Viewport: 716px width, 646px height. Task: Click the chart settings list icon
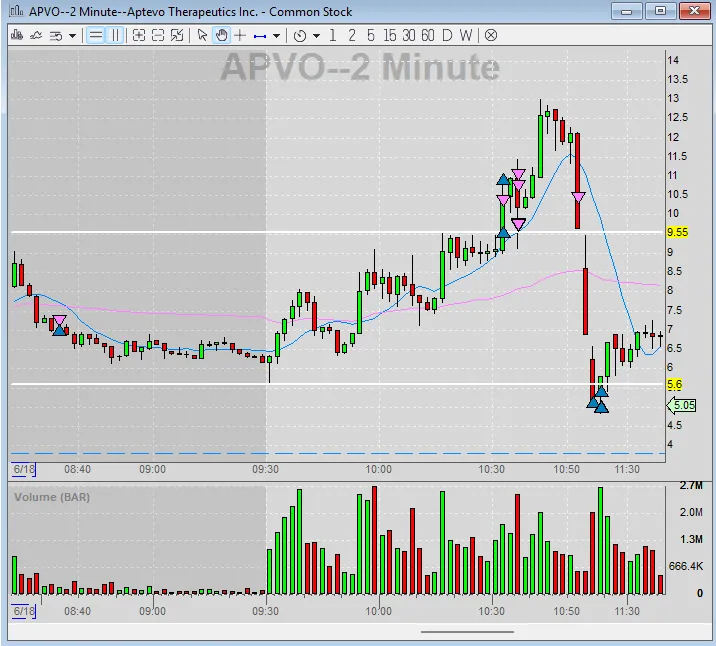56,36
